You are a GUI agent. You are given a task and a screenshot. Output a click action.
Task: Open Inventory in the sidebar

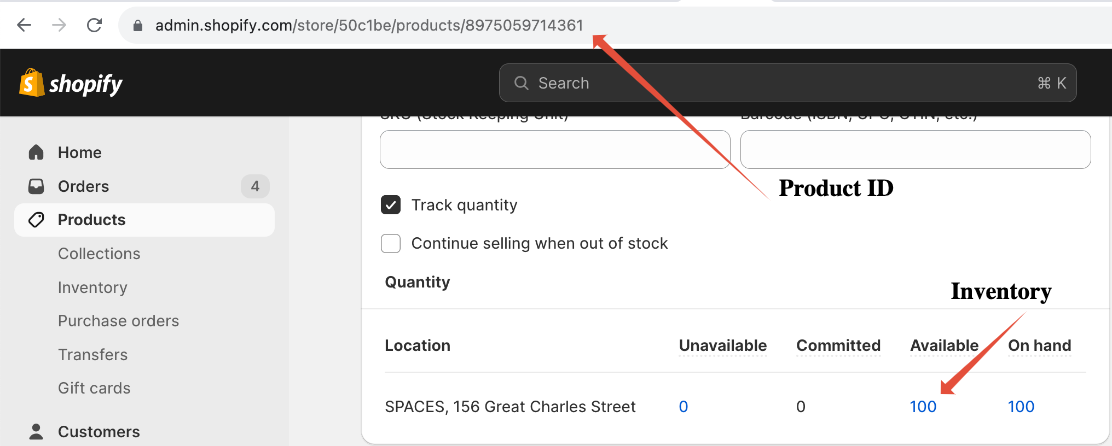pos(93,287)
